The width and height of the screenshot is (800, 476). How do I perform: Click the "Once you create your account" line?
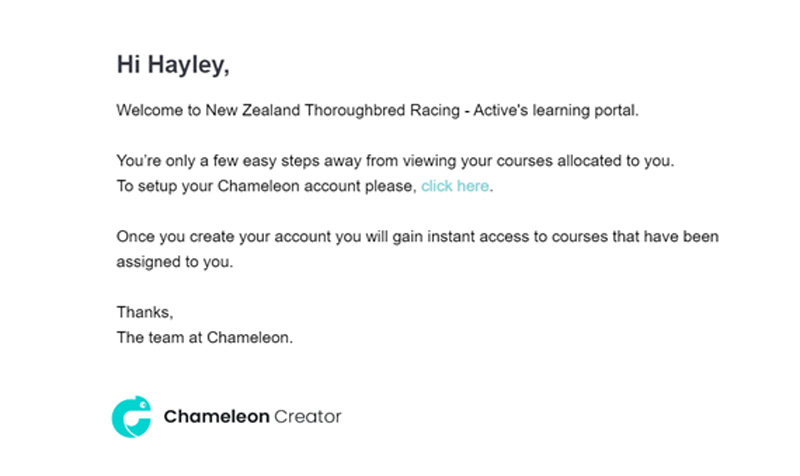tap(417, 237)
